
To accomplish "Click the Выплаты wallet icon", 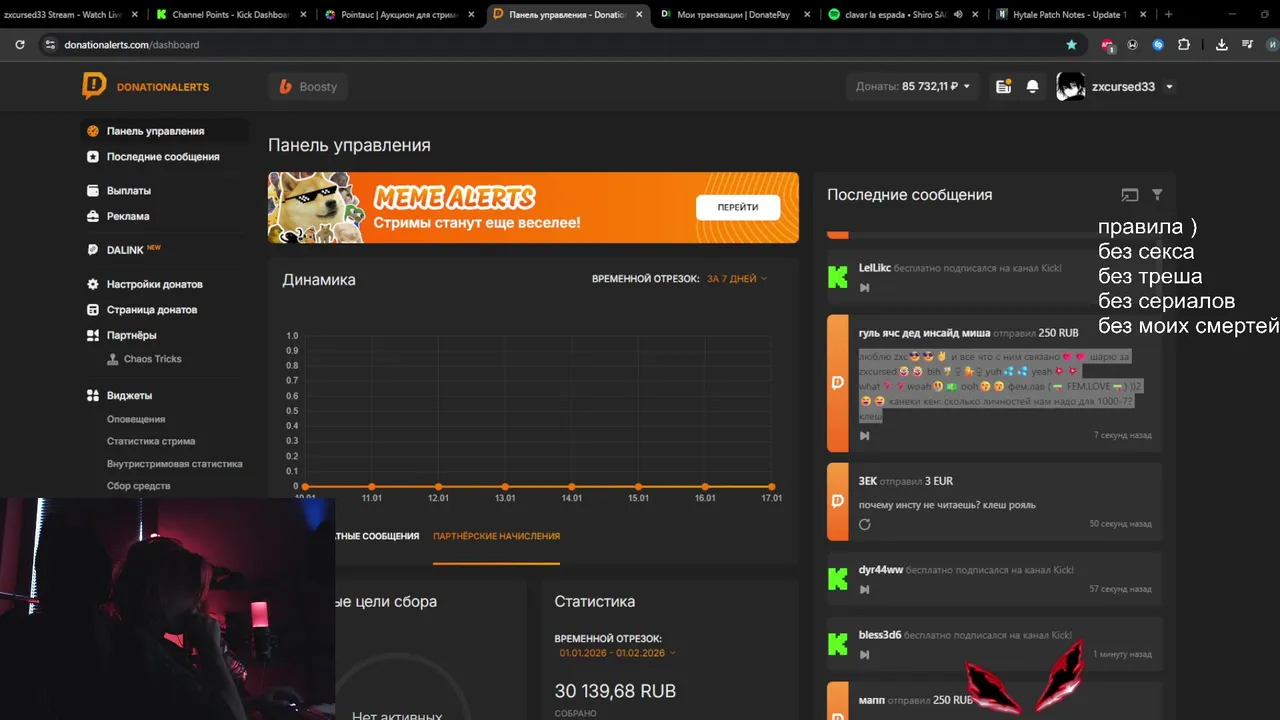I will pos(93,190).
